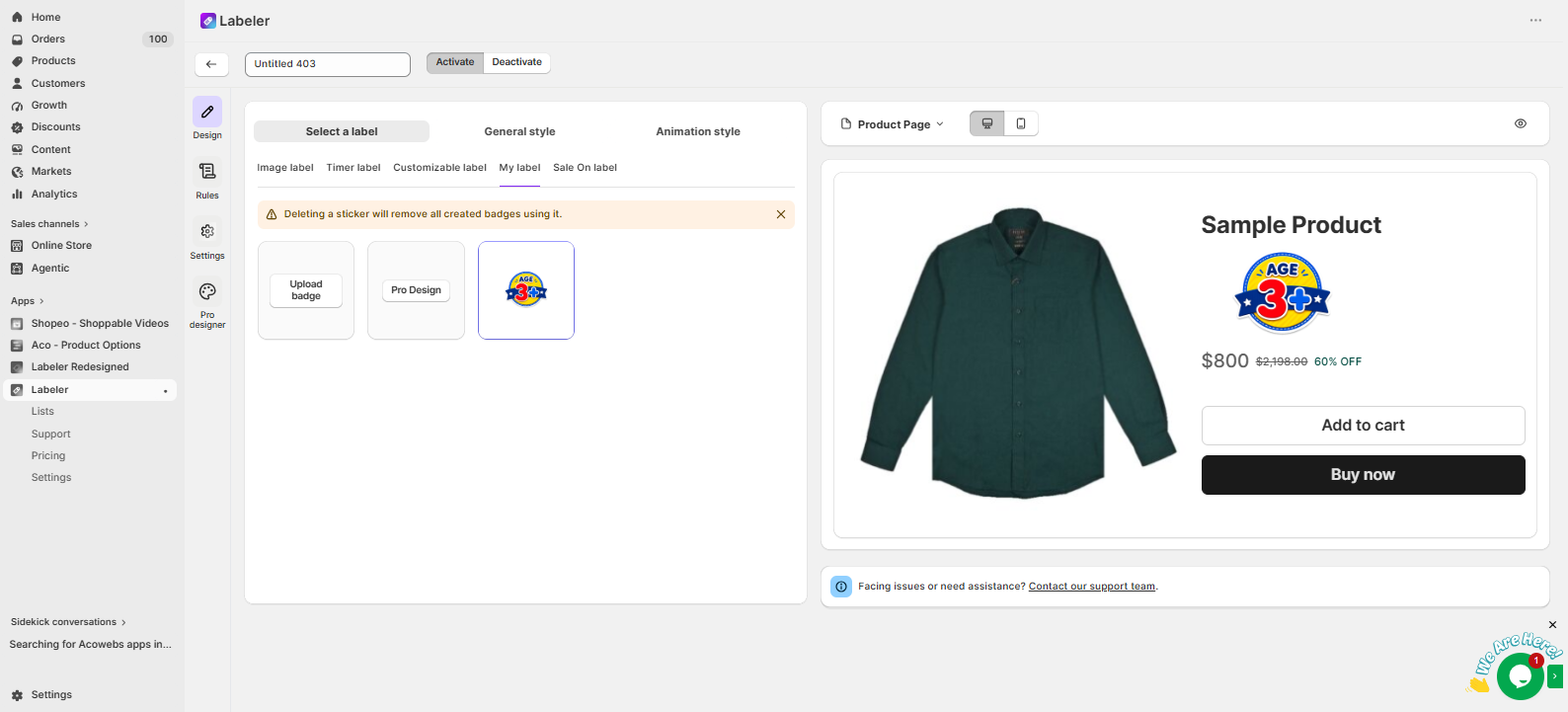Image resolution: width=1568 pixels, height=712 pixels.
Task: Open the Design pencil tool
Action: 207,112
